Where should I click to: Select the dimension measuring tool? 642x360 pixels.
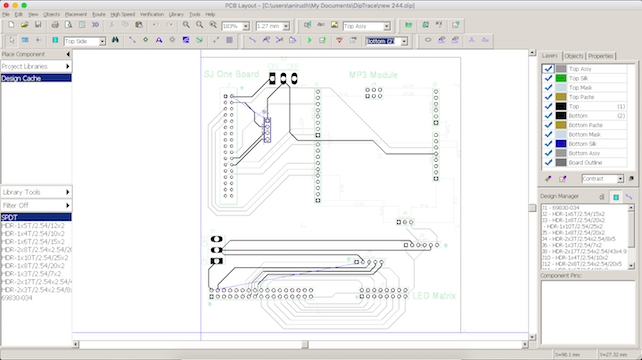(x=216, y=40)
